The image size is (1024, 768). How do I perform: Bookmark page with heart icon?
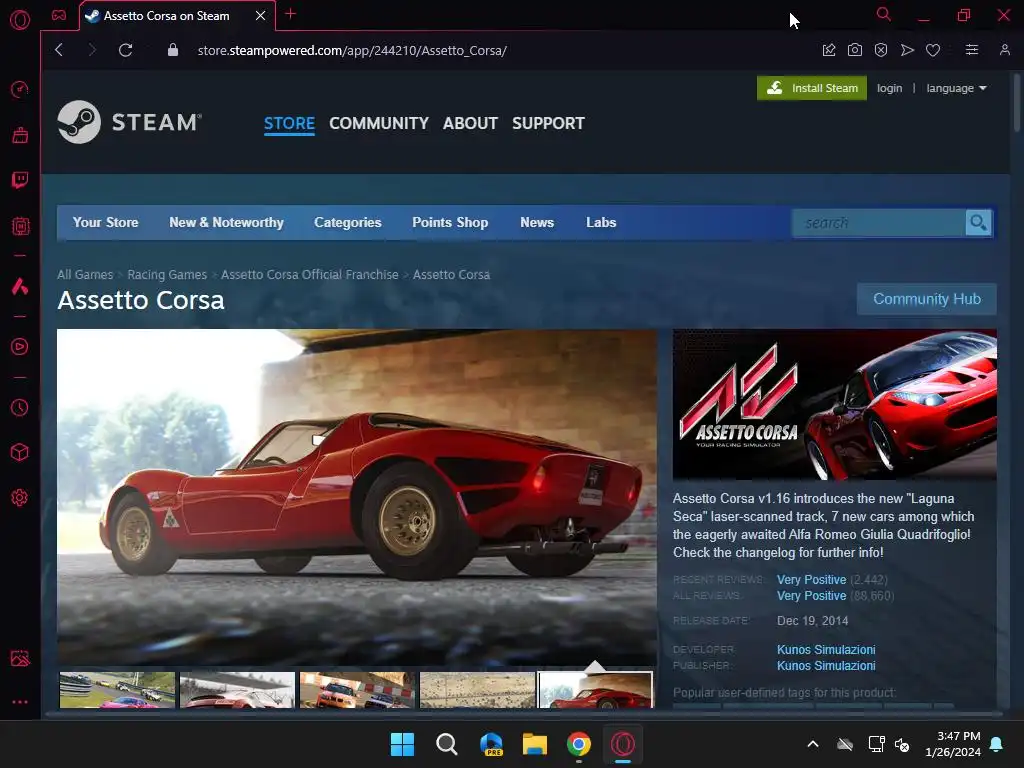[x=933, y=50]
